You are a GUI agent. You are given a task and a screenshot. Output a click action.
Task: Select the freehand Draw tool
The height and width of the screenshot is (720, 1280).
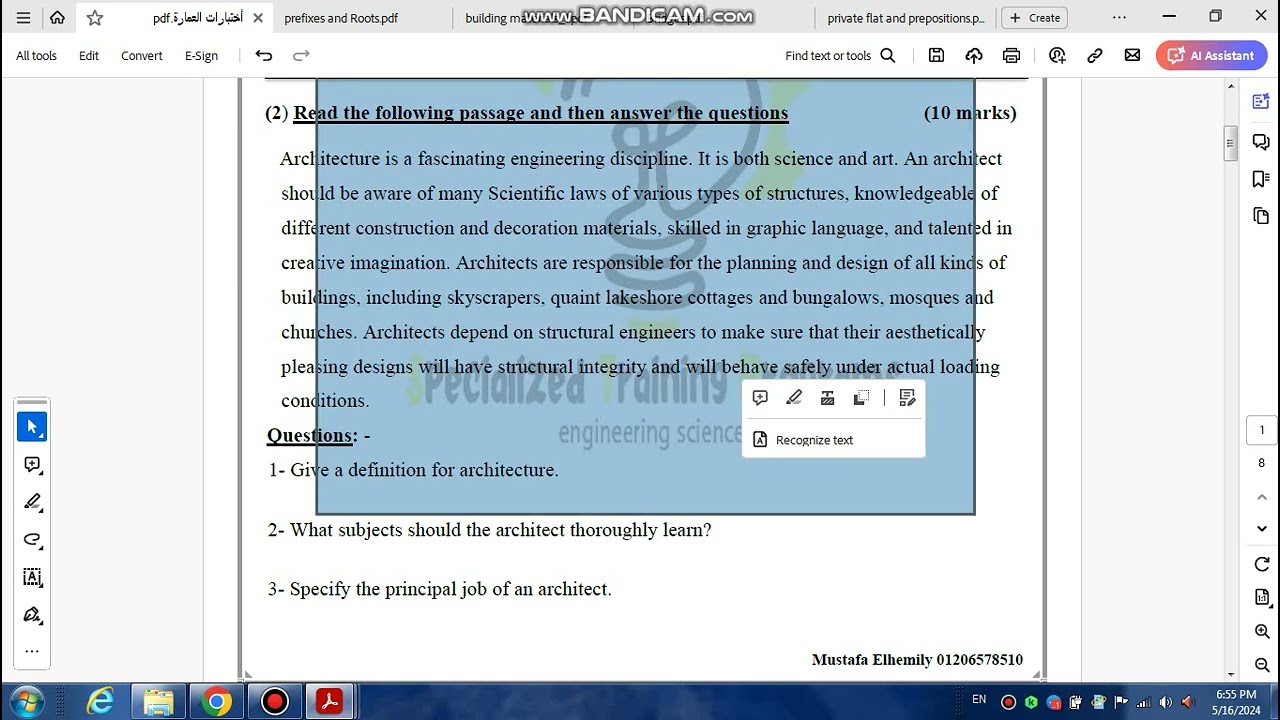coord(32,540)
